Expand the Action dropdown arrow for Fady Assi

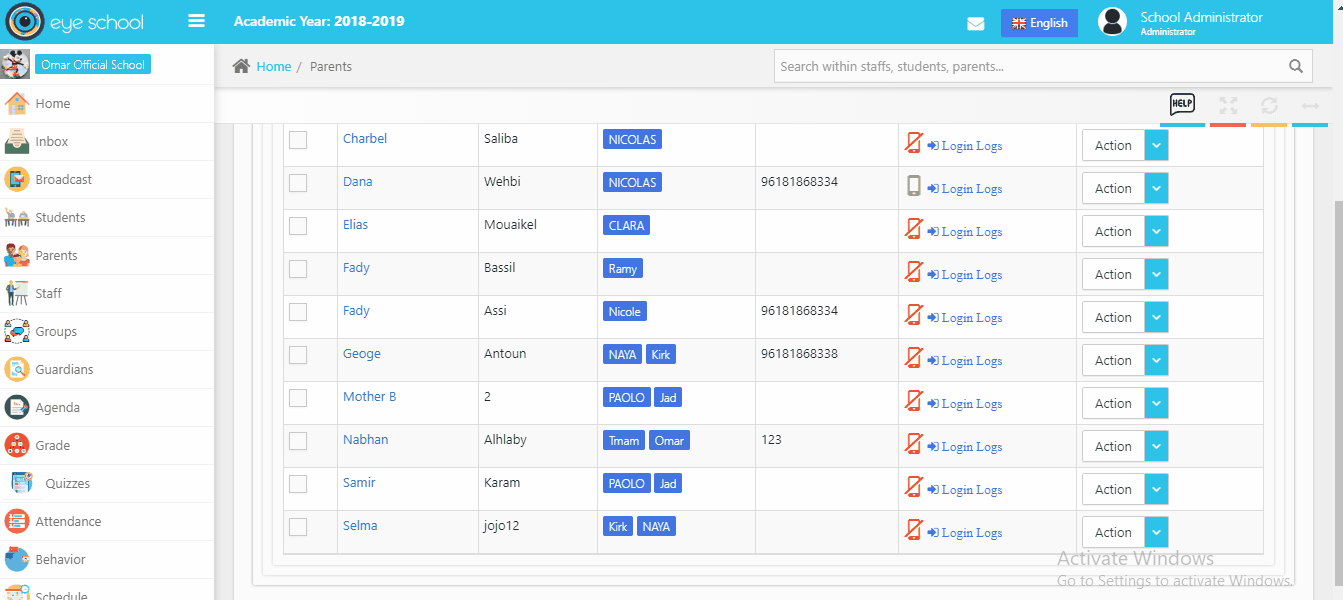[1156, 317]
